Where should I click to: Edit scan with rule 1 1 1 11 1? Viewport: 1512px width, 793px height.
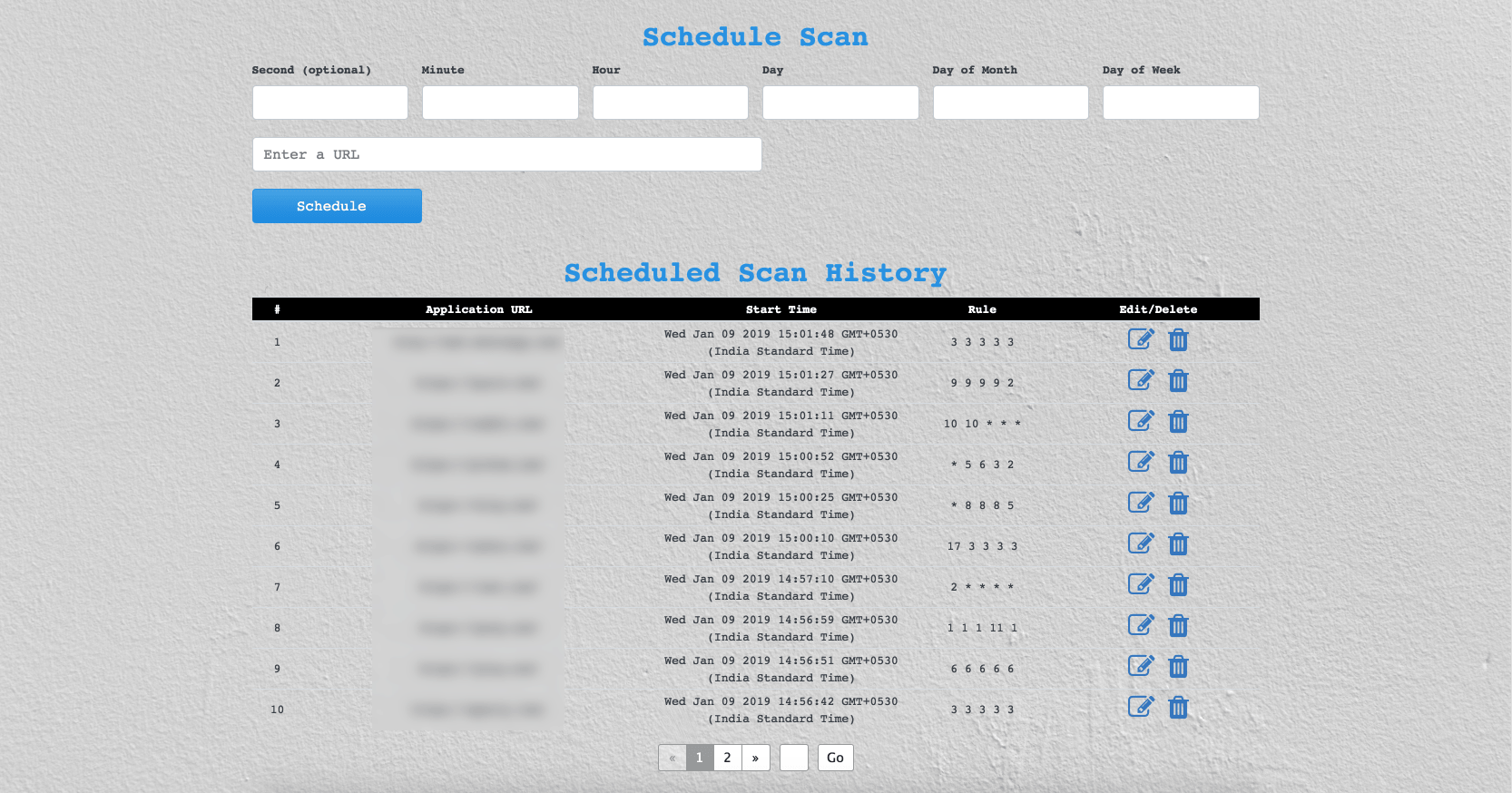coord(1141,625)
